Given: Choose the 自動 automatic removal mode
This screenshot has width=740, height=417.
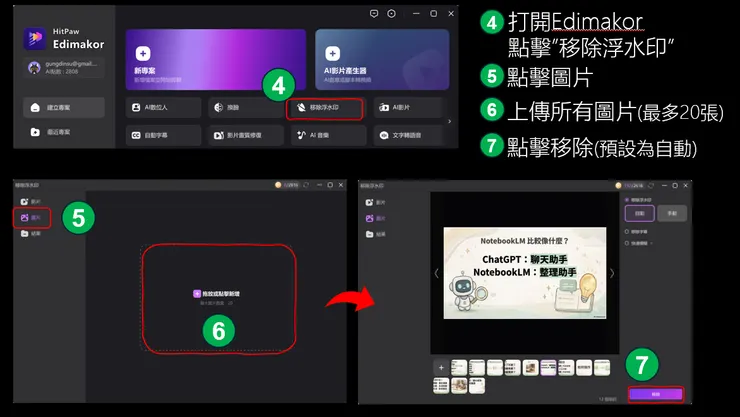Looking at the screenshot, I should tap(639, 213).
